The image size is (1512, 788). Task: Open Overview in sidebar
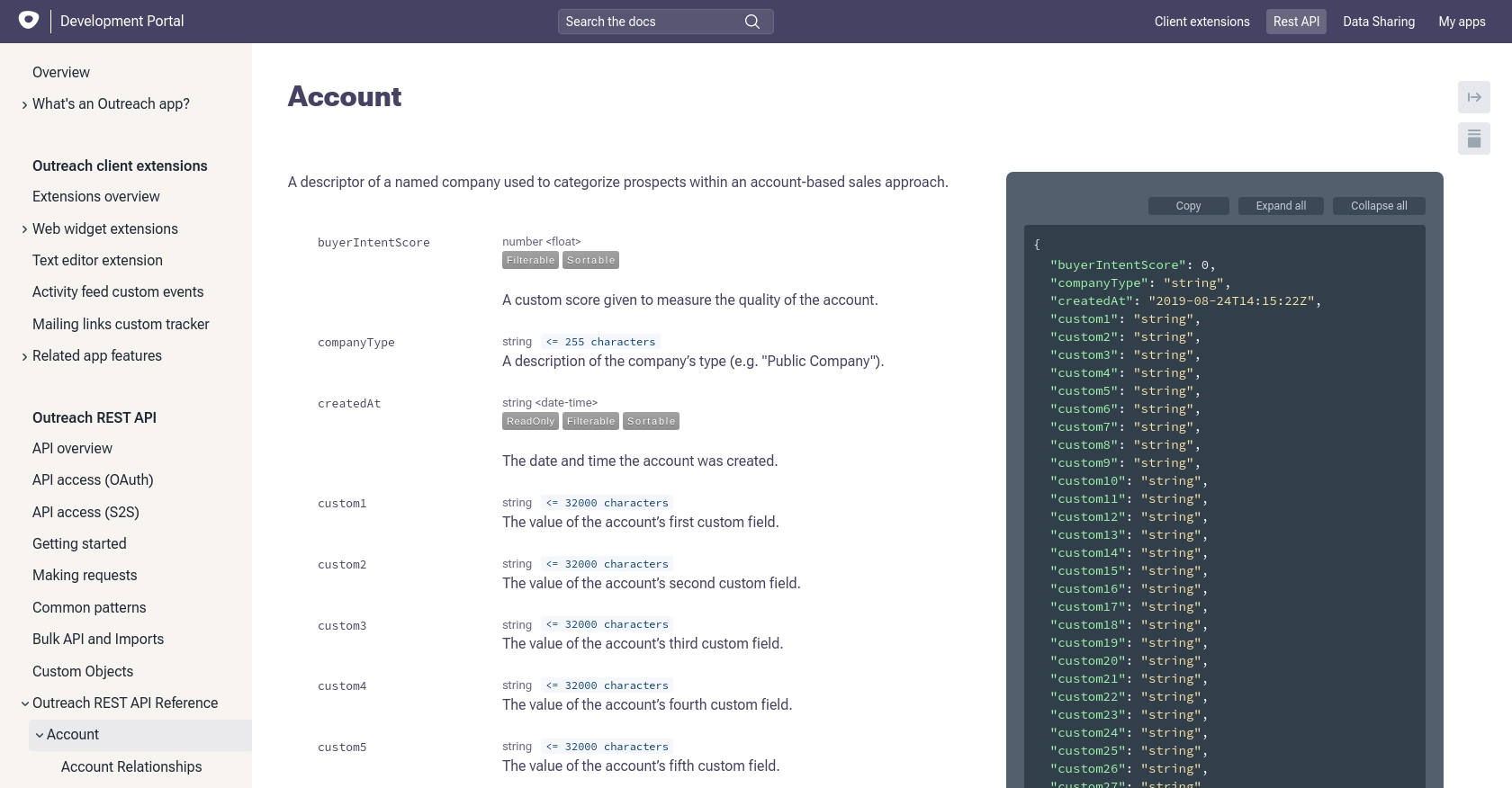coord(61,72)
